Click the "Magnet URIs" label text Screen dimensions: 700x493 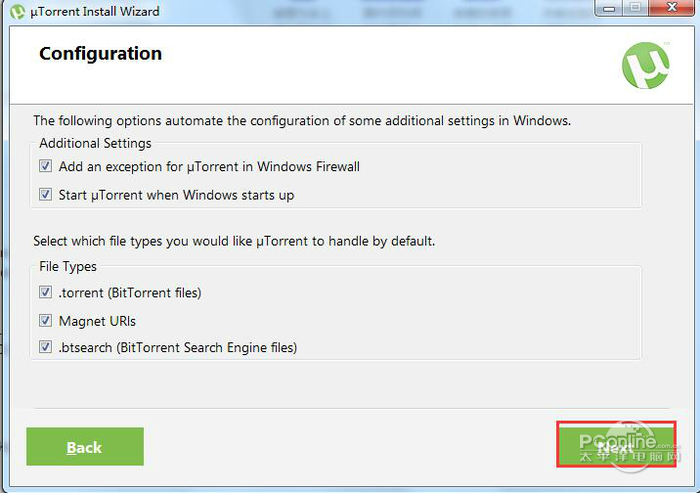coord(97,321)
